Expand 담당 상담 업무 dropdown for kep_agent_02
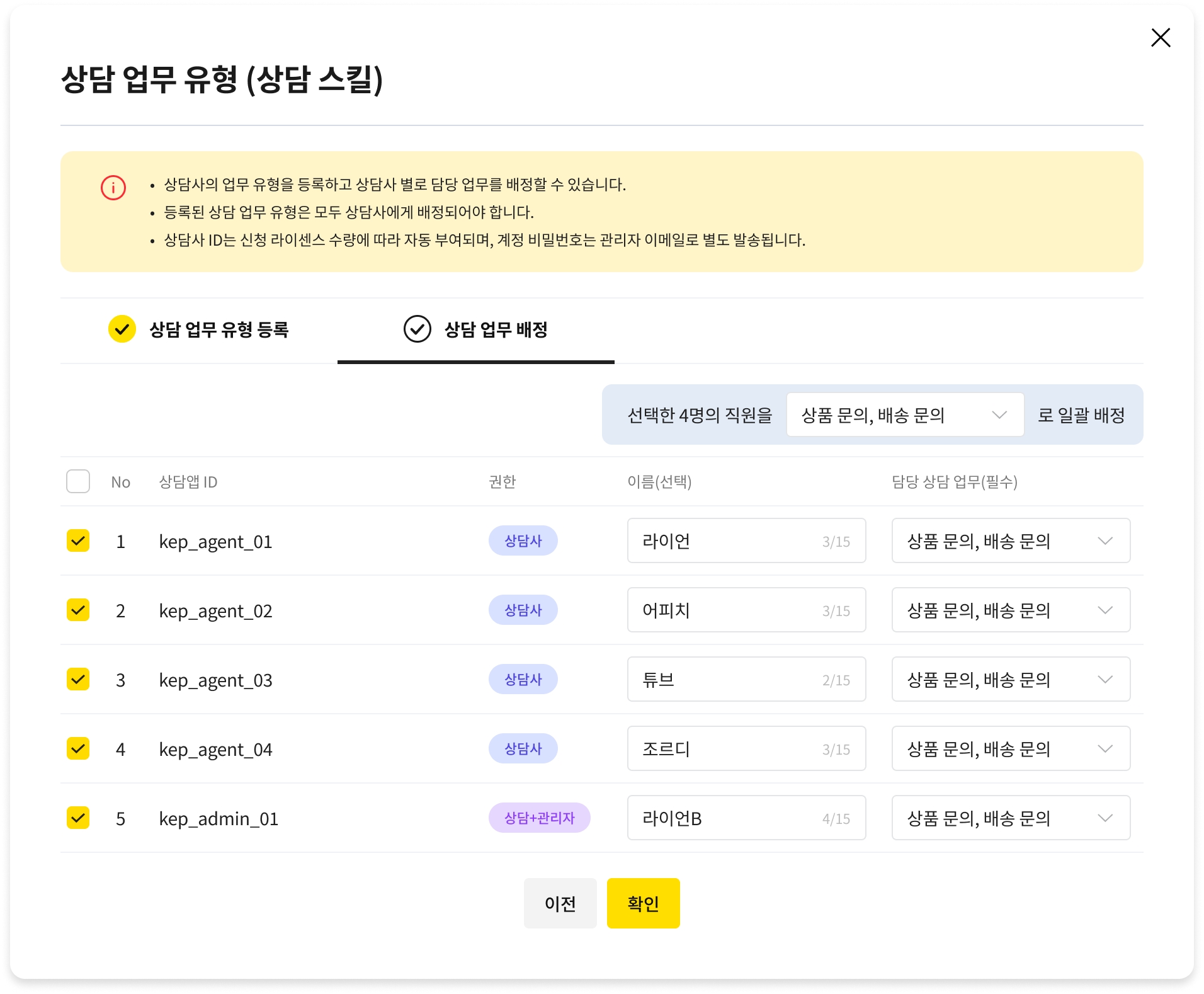The height and width of the screenshot is (994, 1204). (1010, 610)
